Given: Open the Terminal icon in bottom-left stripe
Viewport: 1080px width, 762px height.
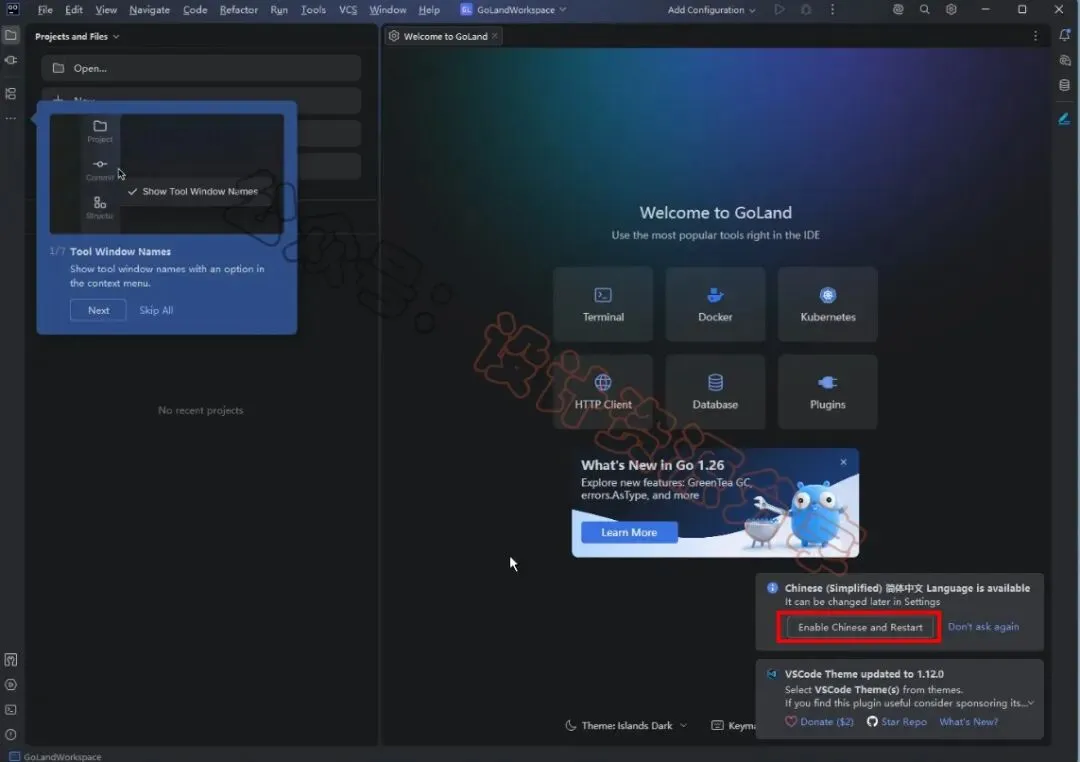Looking at the screenshot, I should 11,710.
